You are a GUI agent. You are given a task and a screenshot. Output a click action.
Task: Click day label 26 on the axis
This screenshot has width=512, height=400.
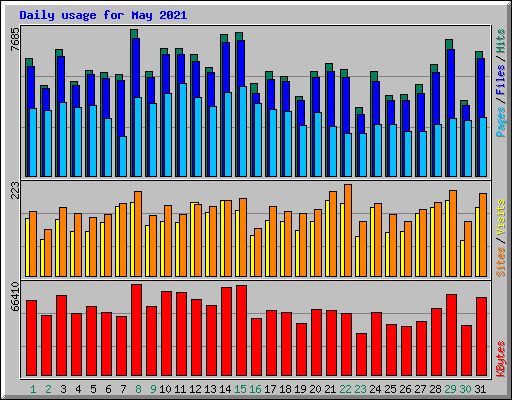(405, 389)
